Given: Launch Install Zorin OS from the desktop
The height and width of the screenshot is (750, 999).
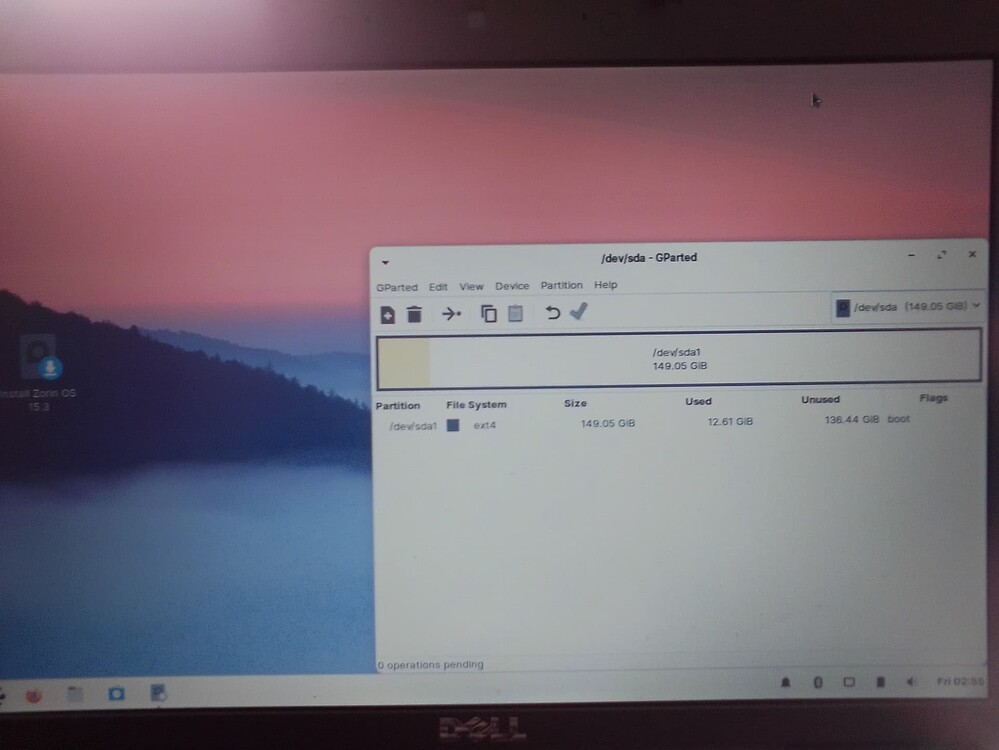Looking at the screenshot, I should click(x=38, y=365).
